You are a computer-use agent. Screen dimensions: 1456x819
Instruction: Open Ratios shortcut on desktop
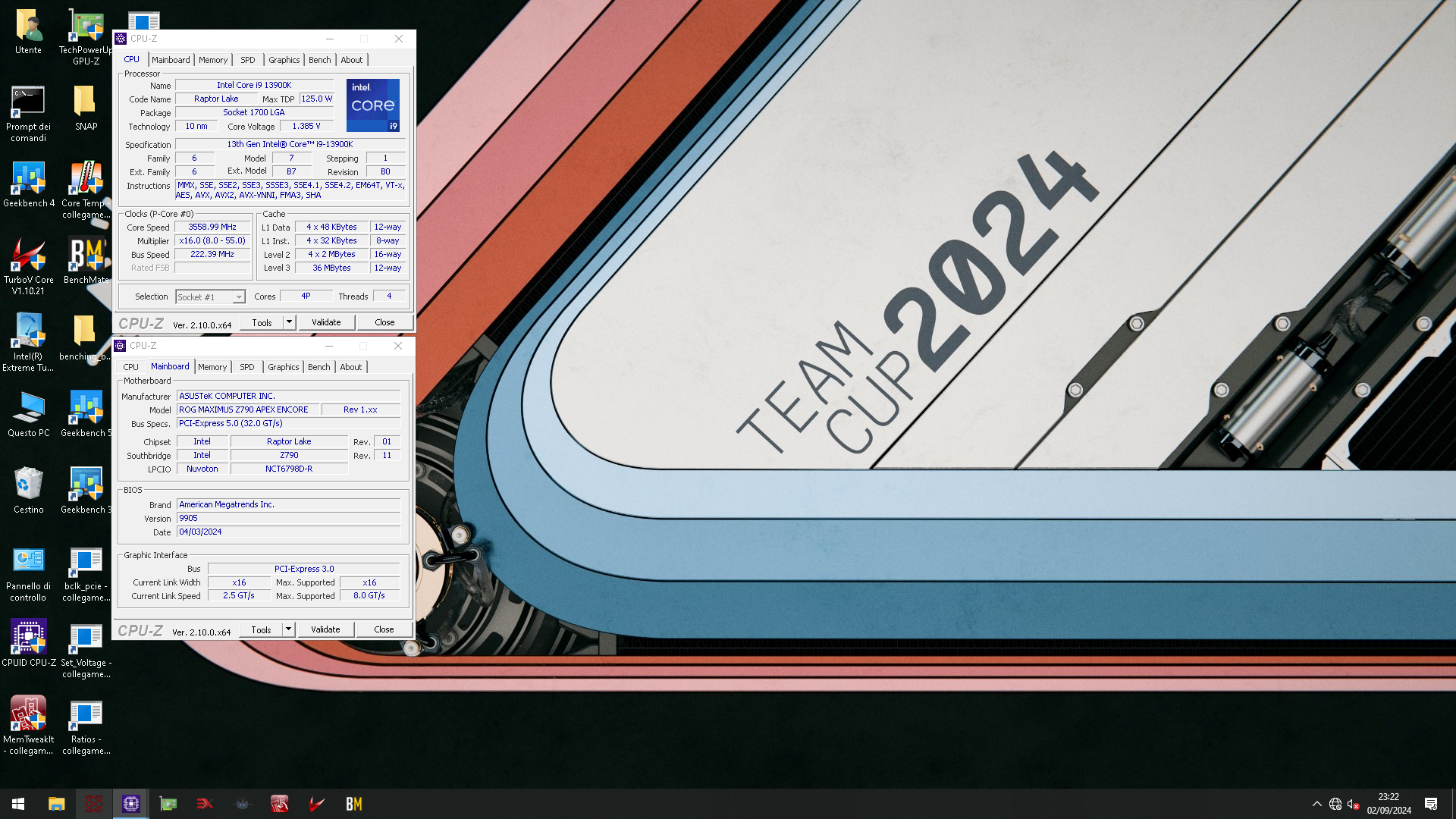click(86, 727)
